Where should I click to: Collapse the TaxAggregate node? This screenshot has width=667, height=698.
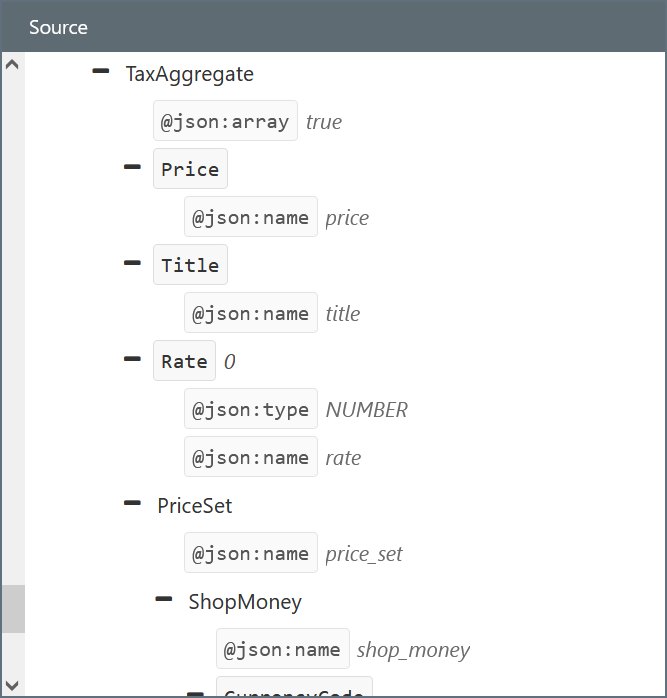(x=100, y=72)
